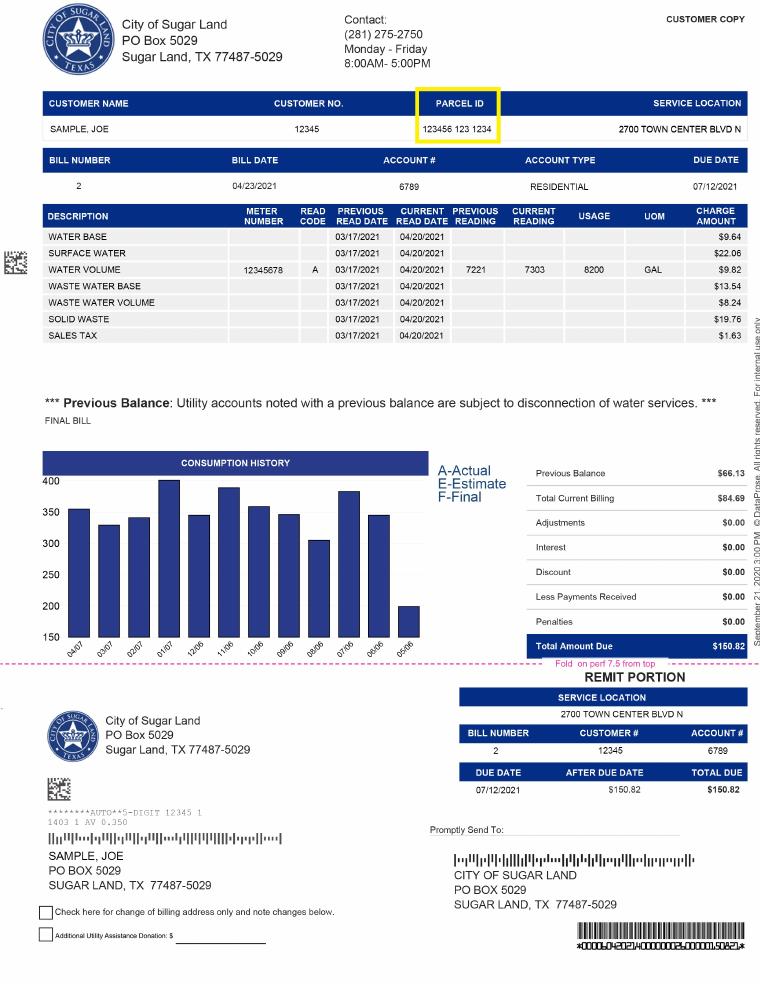Click the Promptly Send To label
The image size is (760, 984).
[466, 830]
